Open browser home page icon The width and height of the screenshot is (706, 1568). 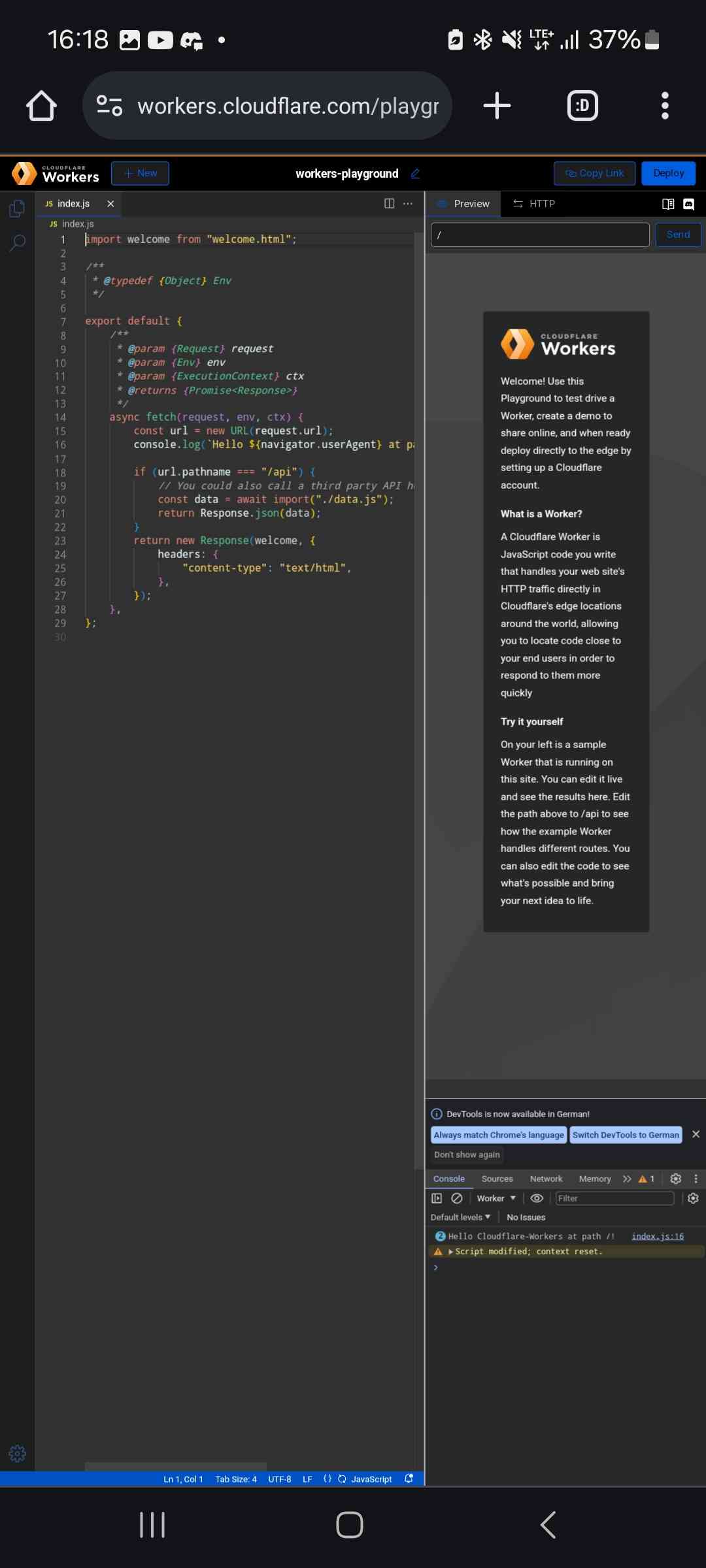point(41,105)
